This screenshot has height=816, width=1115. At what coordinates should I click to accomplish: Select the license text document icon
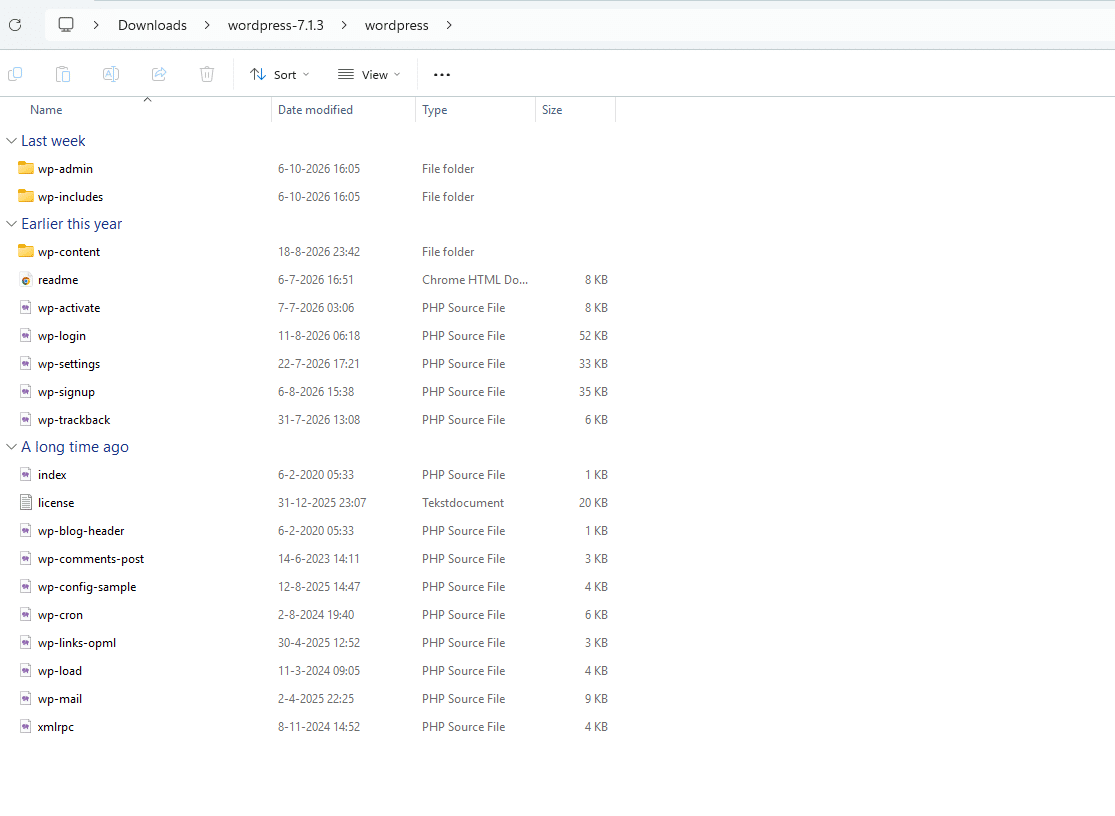(x=26, y=503)
